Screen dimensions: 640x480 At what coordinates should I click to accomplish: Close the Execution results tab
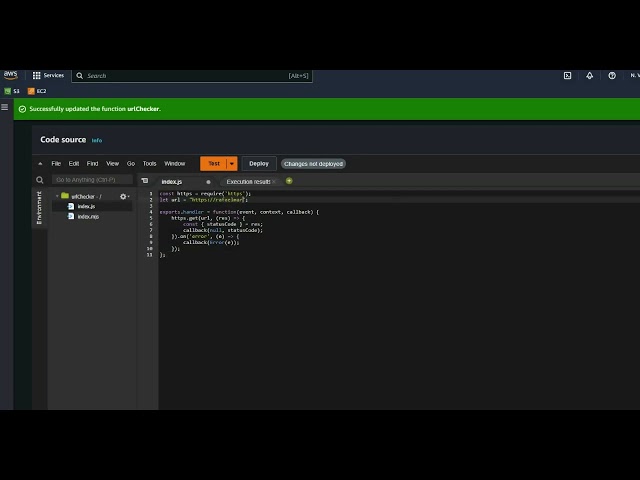click(x=274, y=182)
